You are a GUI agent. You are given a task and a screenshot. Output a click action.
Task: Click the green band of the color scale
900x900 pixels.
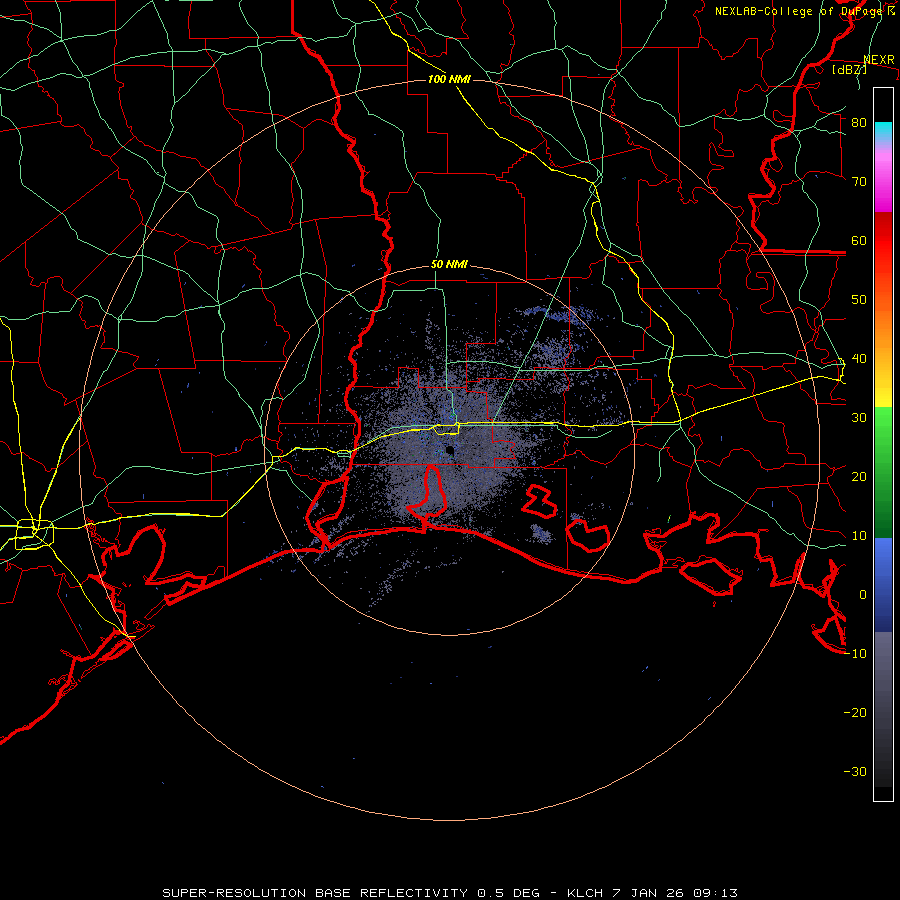point(883,472)
